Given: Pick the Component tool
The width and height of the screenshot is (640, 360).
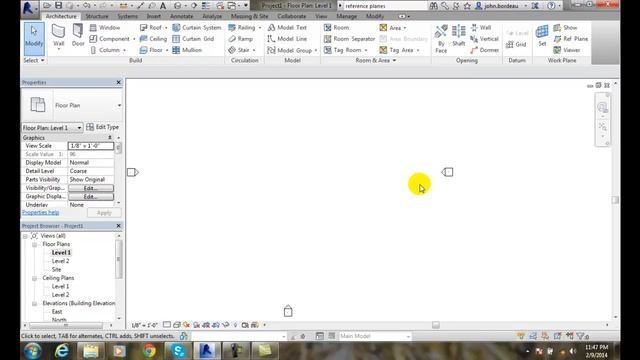Looking at the screenshot, I should 112,39.
